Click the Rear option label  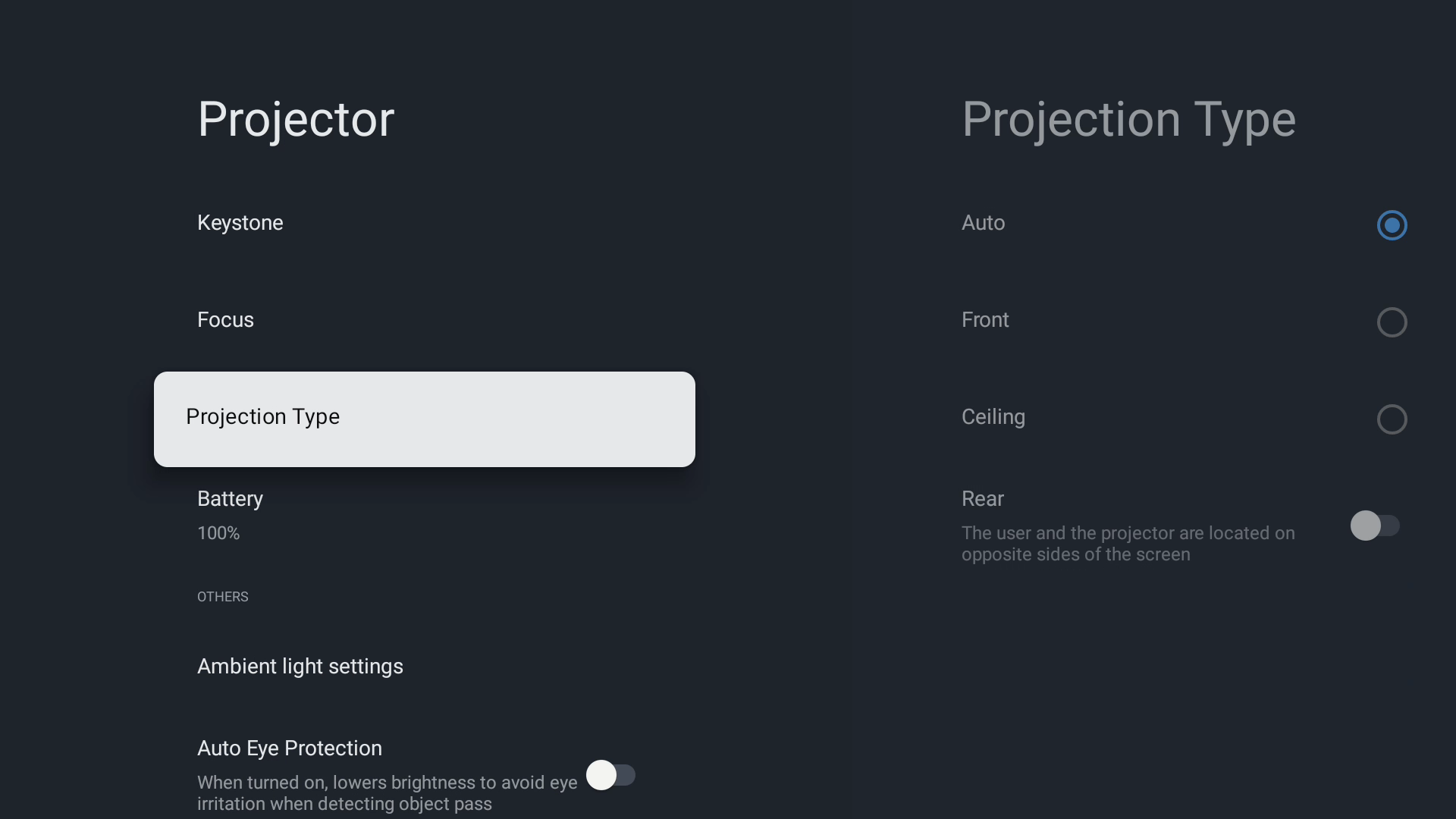983,499
